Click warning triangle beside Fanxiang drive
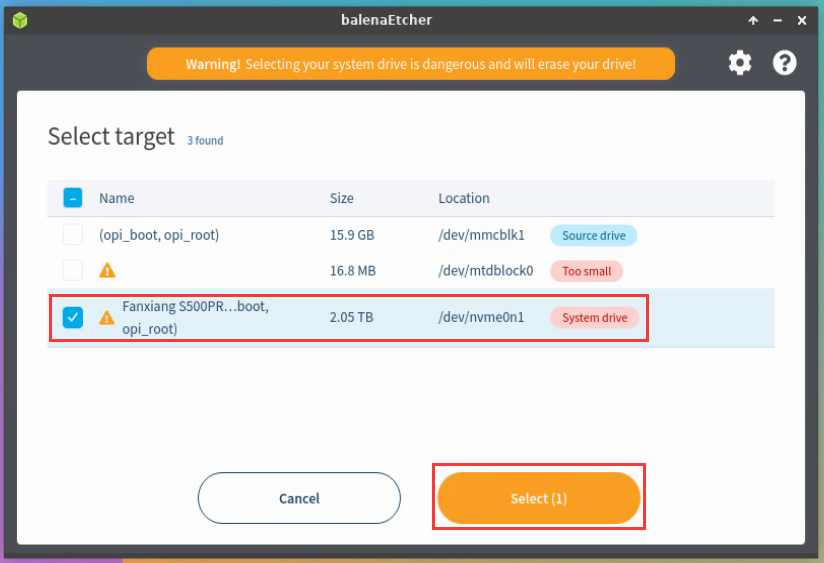The height and width of the screenshot is (563, 824). coord(107,318)
